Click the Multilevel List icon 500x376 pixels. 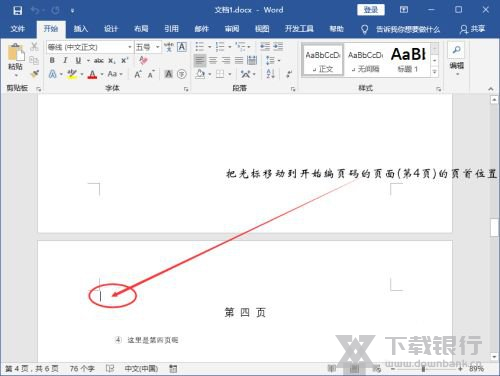click(x=240, y=47)
